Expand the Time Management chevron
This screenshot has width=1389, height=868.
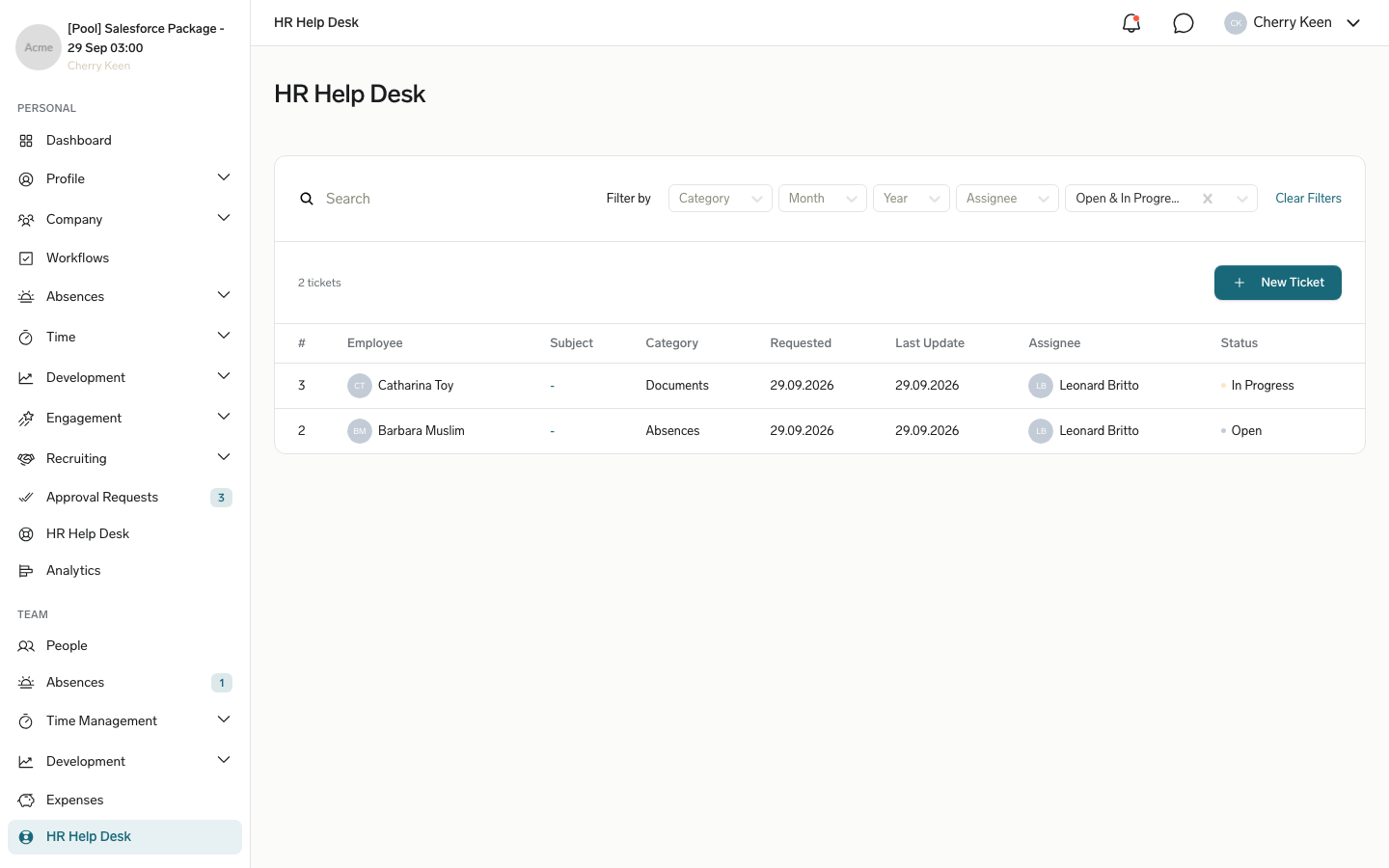pos(224,719)
